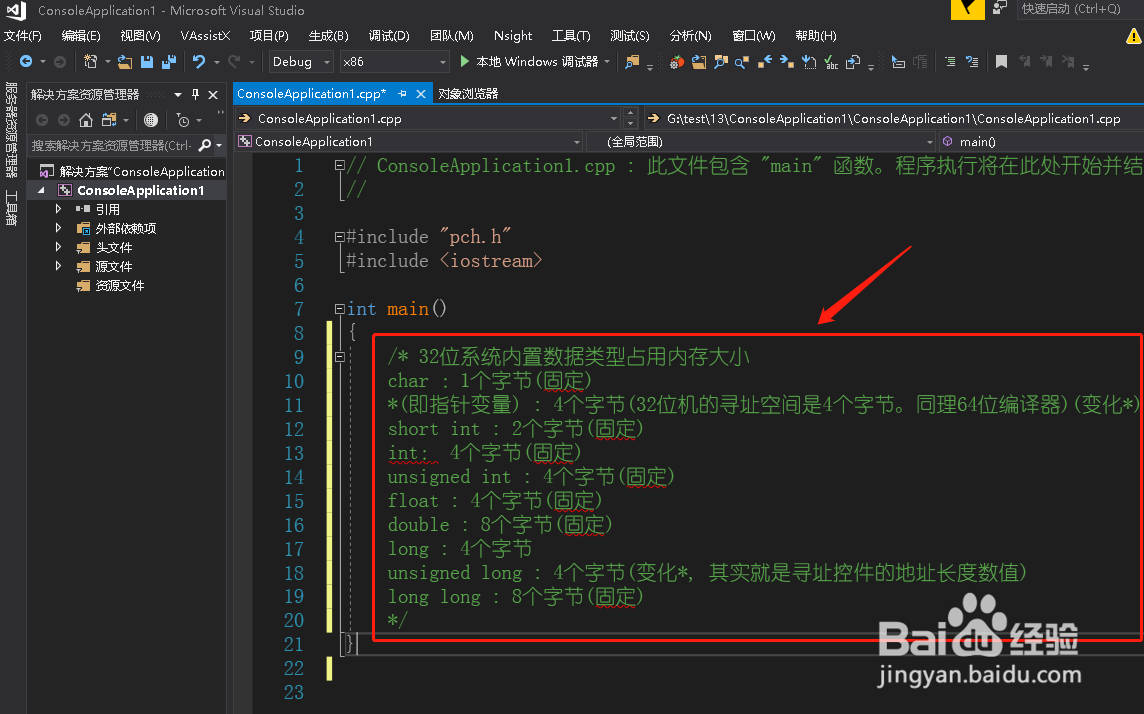The image size is (1144, 714).
Task: Open the 工具箱 side tab
Action: click(11, 209)
